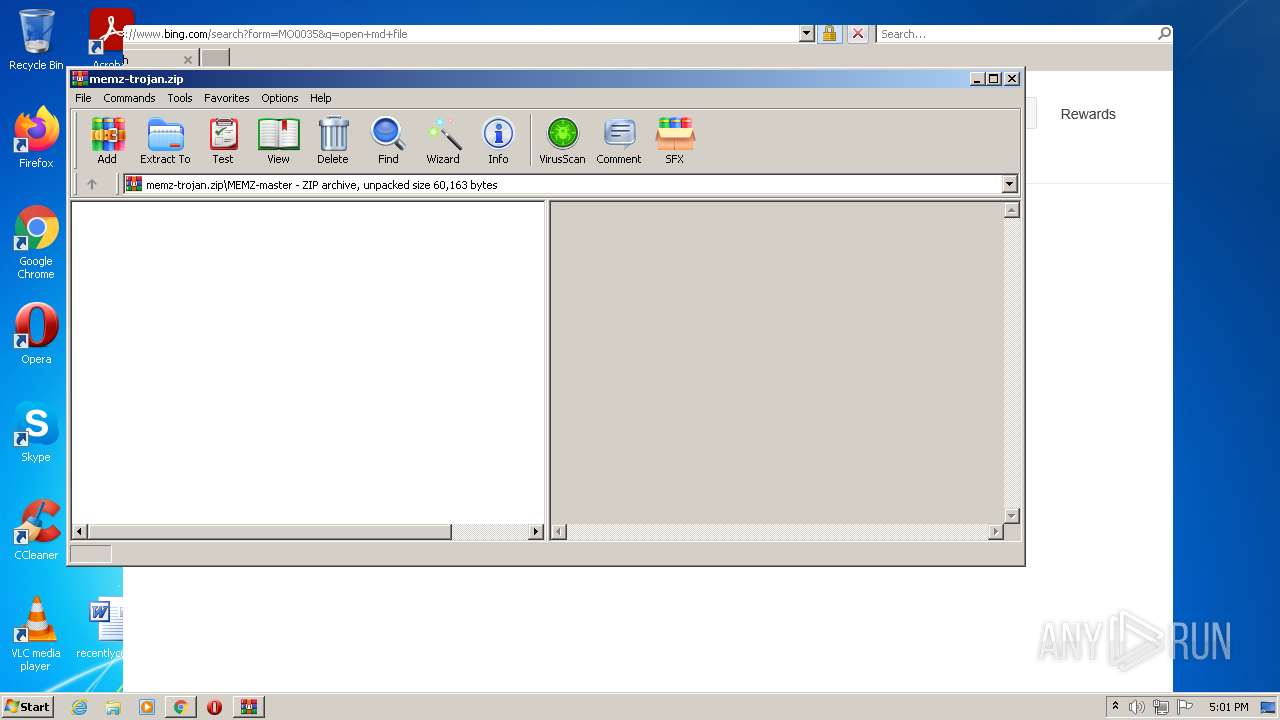Viewport: 1280px width, 720px height.
Task: Open CCleaner desktop shortcut
Action: click(x=36, y=530)
